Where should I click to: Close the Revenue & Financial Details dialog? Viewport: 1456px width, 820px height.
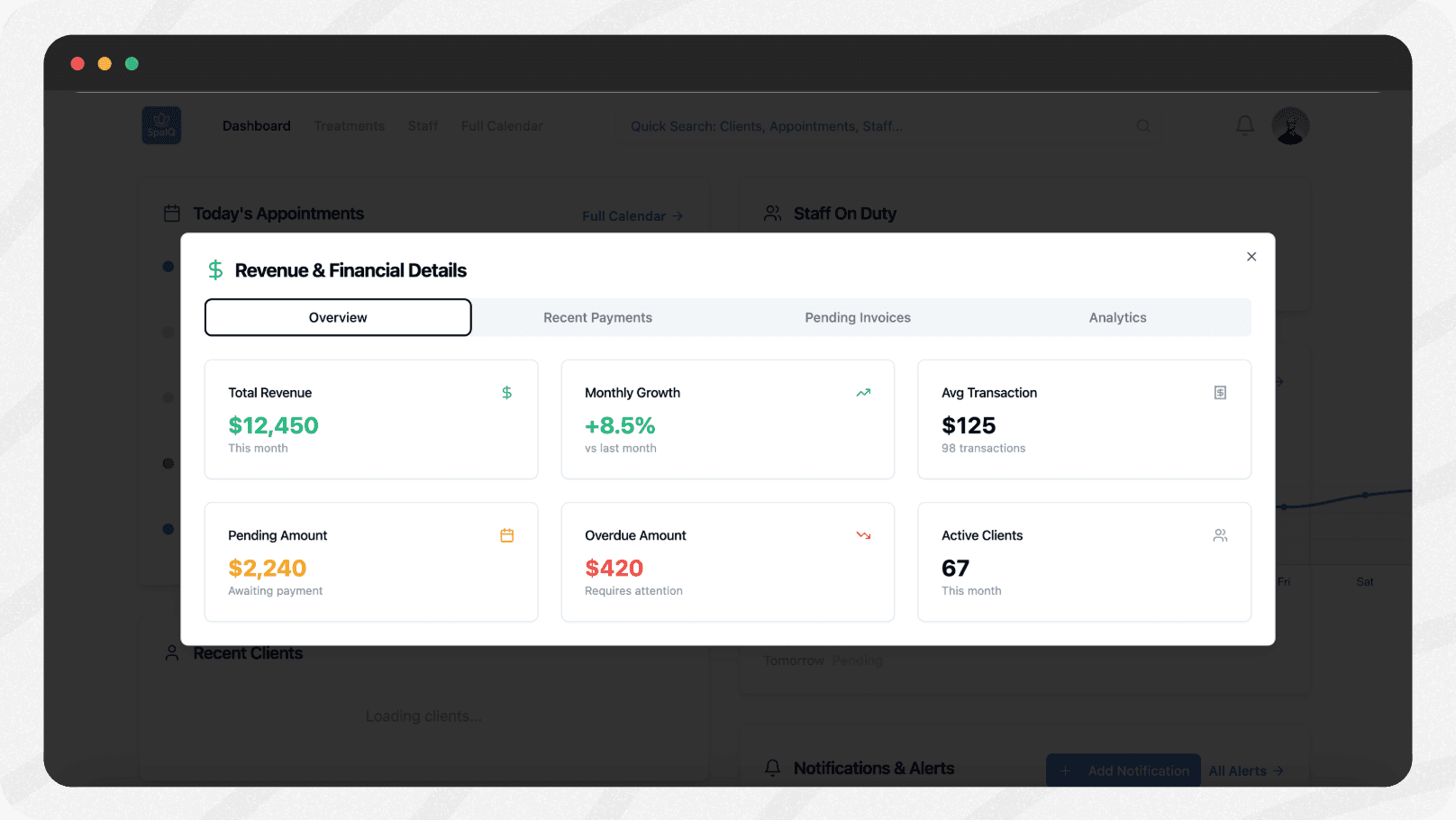pos(1251,257)
